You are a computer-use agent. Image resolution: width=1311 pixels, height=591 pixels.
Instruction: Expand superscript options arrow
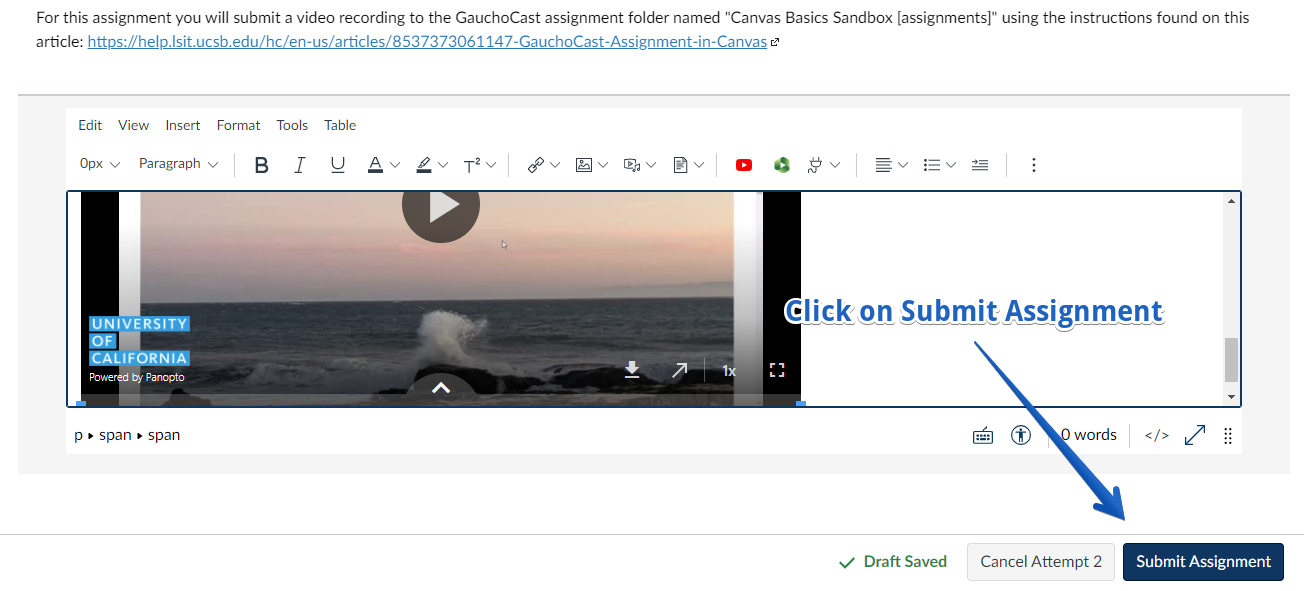click(491, 165)
